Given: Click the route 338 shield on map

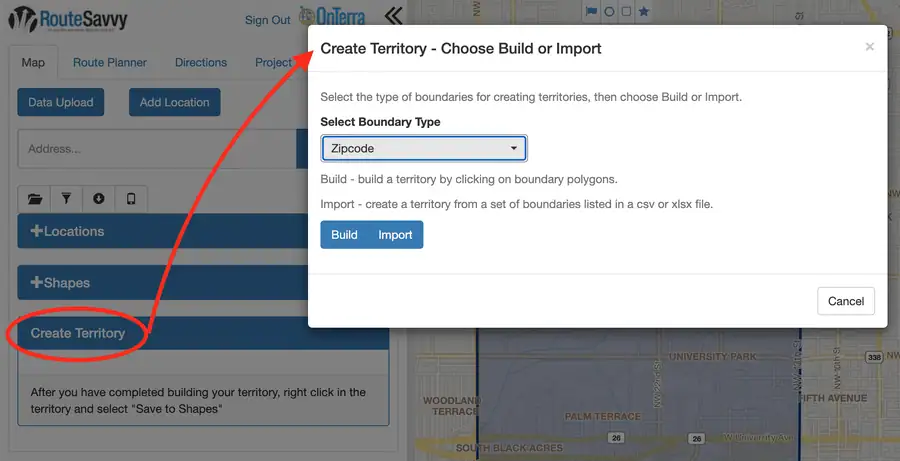Looking at the screenshot, I should (874, 357).
